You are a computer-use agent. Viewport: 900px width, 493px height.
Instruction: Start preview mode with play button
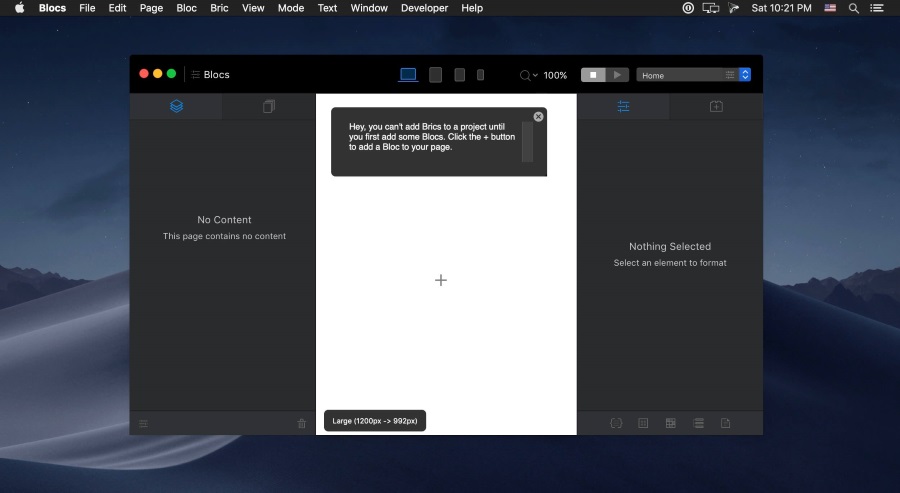coord(617,75)
